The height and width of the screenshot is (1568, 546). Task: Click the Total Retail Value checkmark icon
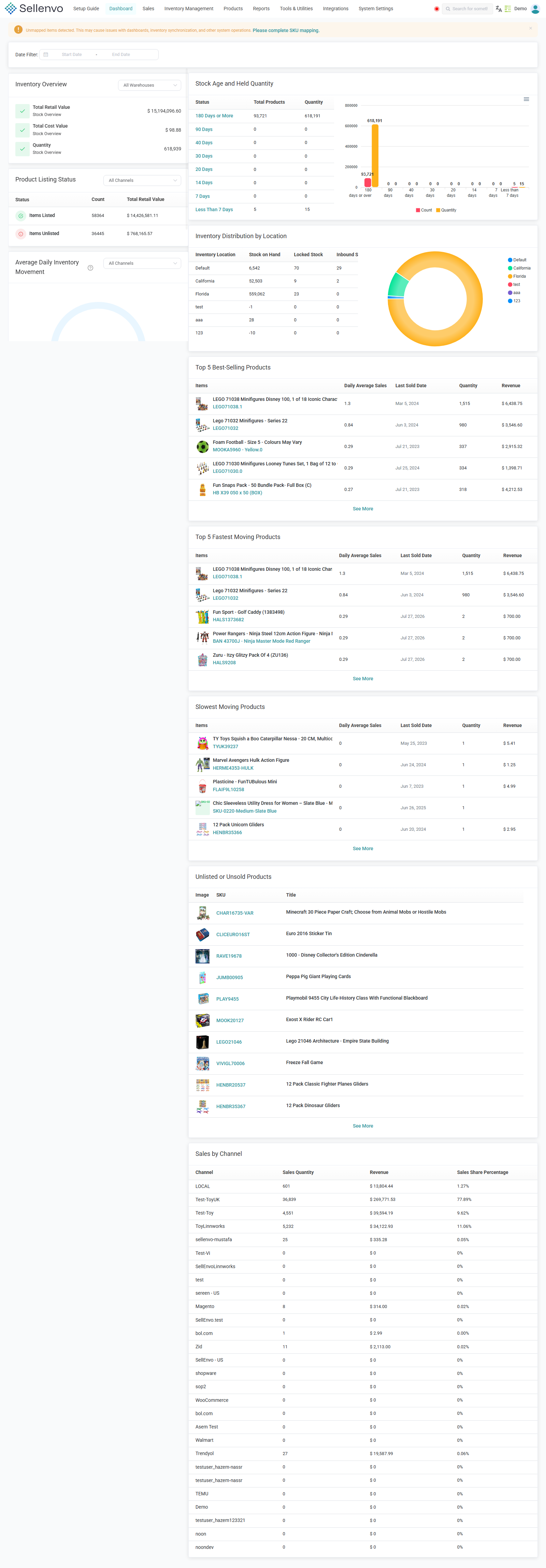(x=23, y=111)
